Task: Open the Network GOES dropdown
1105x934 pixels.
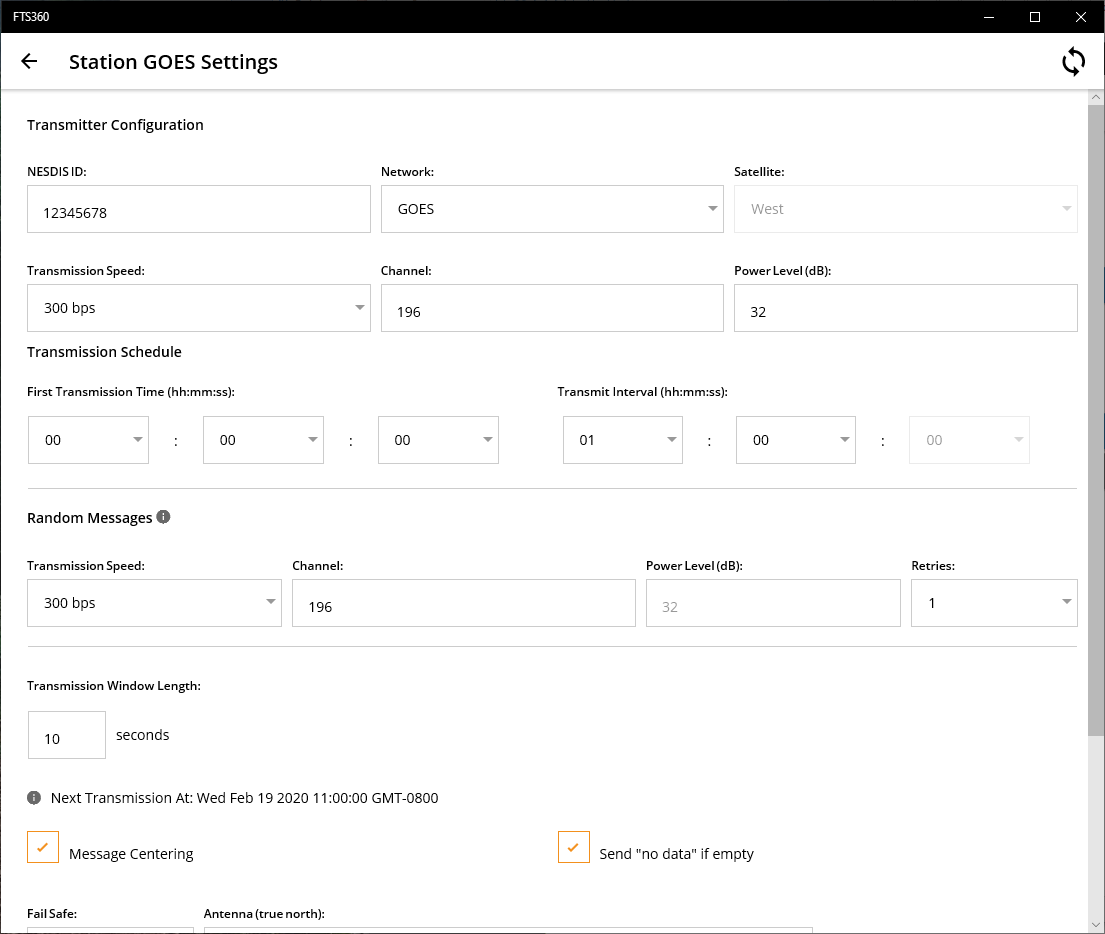Action: pos(552,209)
